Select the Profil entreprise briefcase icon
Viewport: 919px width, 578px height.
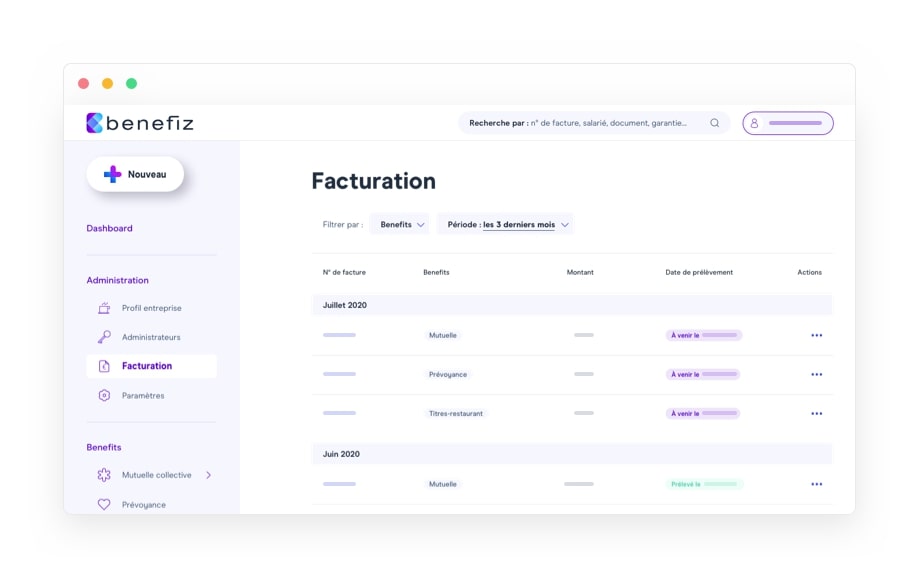coord(104,308)
